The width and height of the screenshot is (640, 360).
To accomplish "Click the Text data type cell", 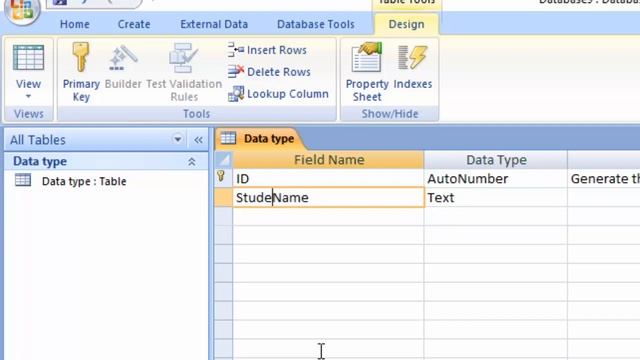I will [496, 198].
